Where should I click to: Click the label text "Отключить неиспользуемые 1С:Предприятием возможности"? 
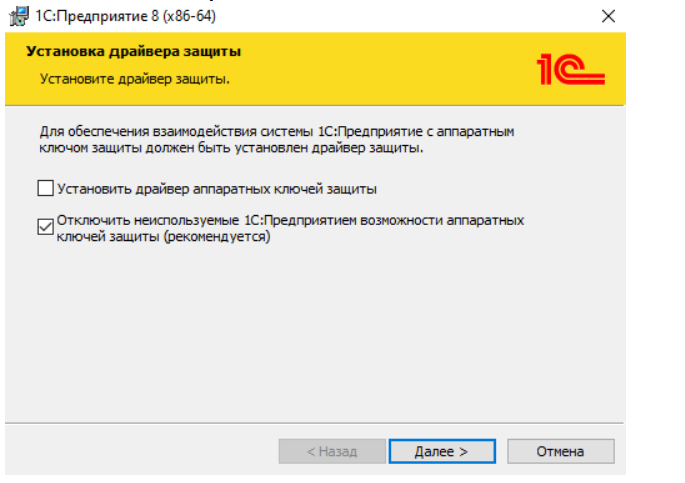tap(291, 219)
